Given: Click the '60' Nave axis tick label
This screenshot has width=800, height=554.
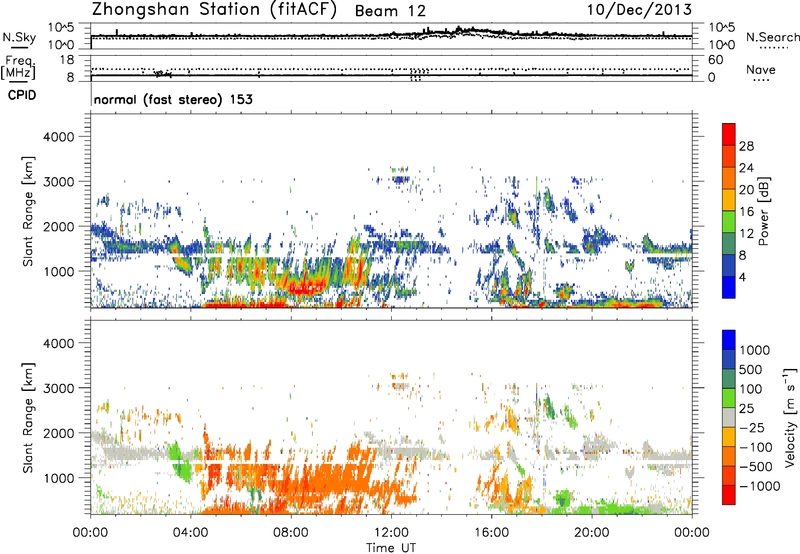Looking at the screenshot, I should (715, 60).
